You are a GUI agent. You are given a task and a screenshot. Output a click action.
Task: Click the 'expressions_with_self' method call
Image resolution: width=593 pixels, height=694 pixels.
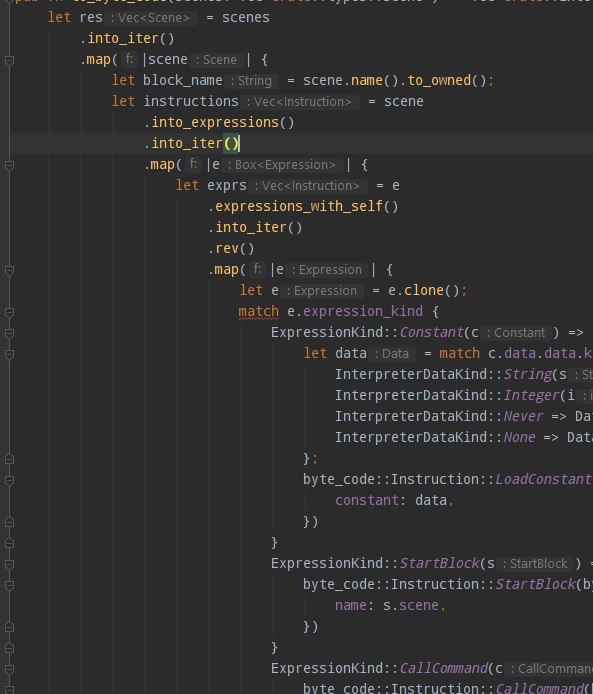pos(299,206)
